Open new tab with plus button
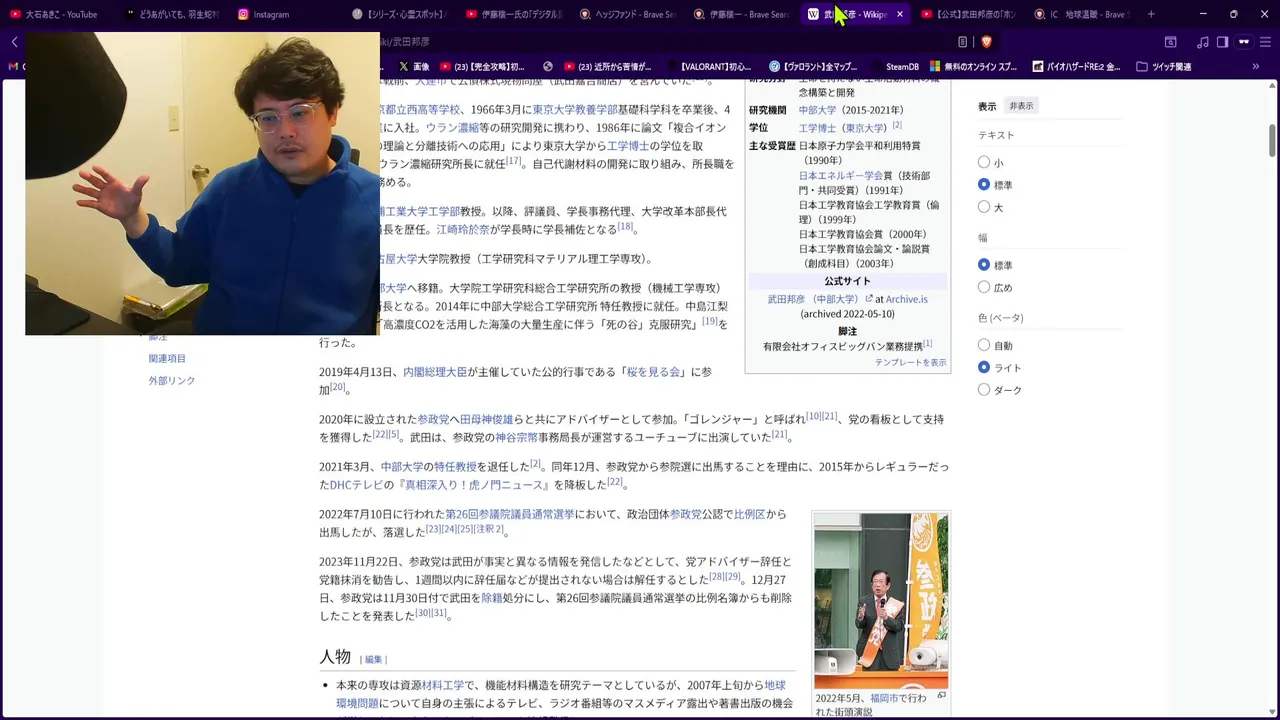The height and width of the screenshot is (720, 1280). (x=1151, y=14)
